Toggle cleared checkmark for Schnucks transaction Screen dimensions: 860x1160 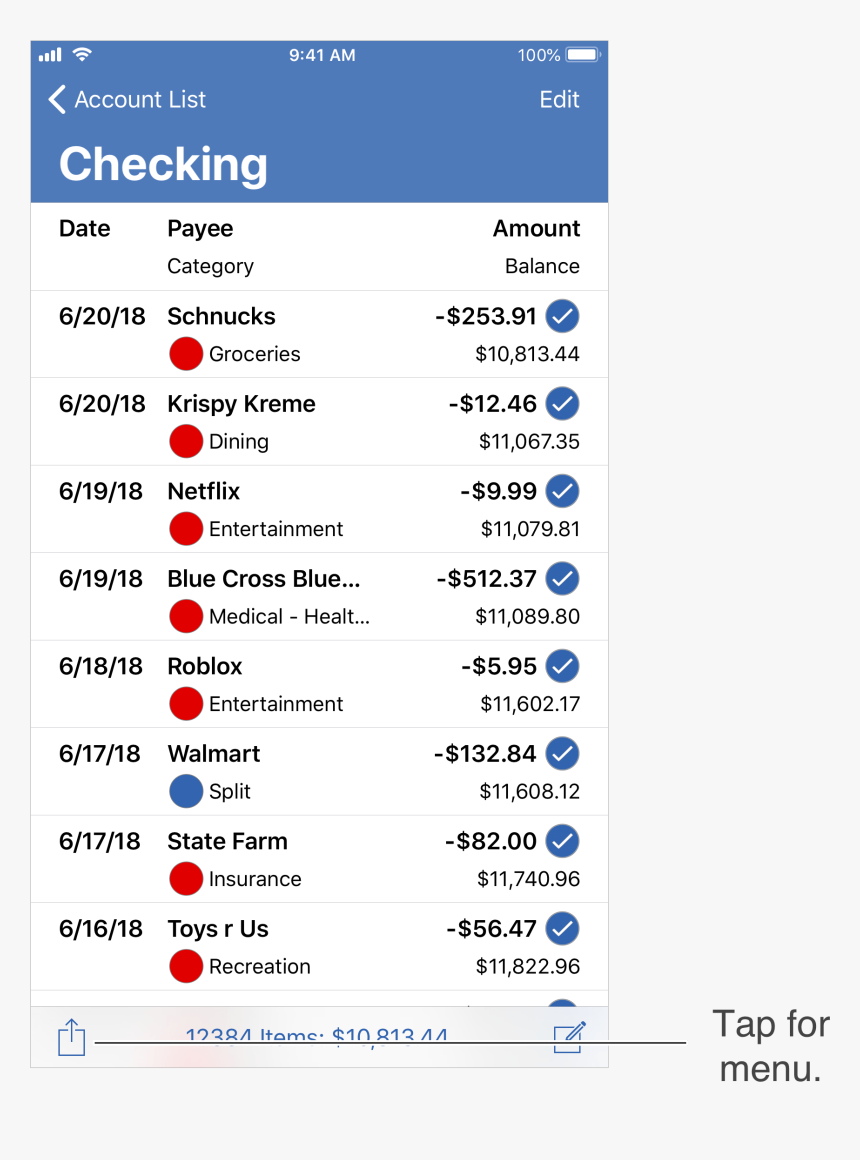click(563, 317)
